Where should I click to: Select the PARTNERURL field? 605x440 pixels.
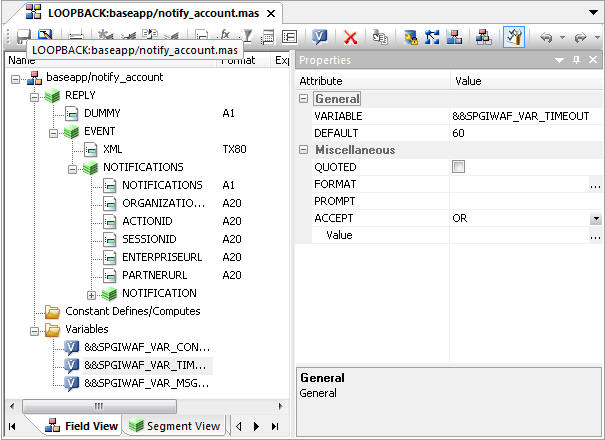[x=154, y=275]
